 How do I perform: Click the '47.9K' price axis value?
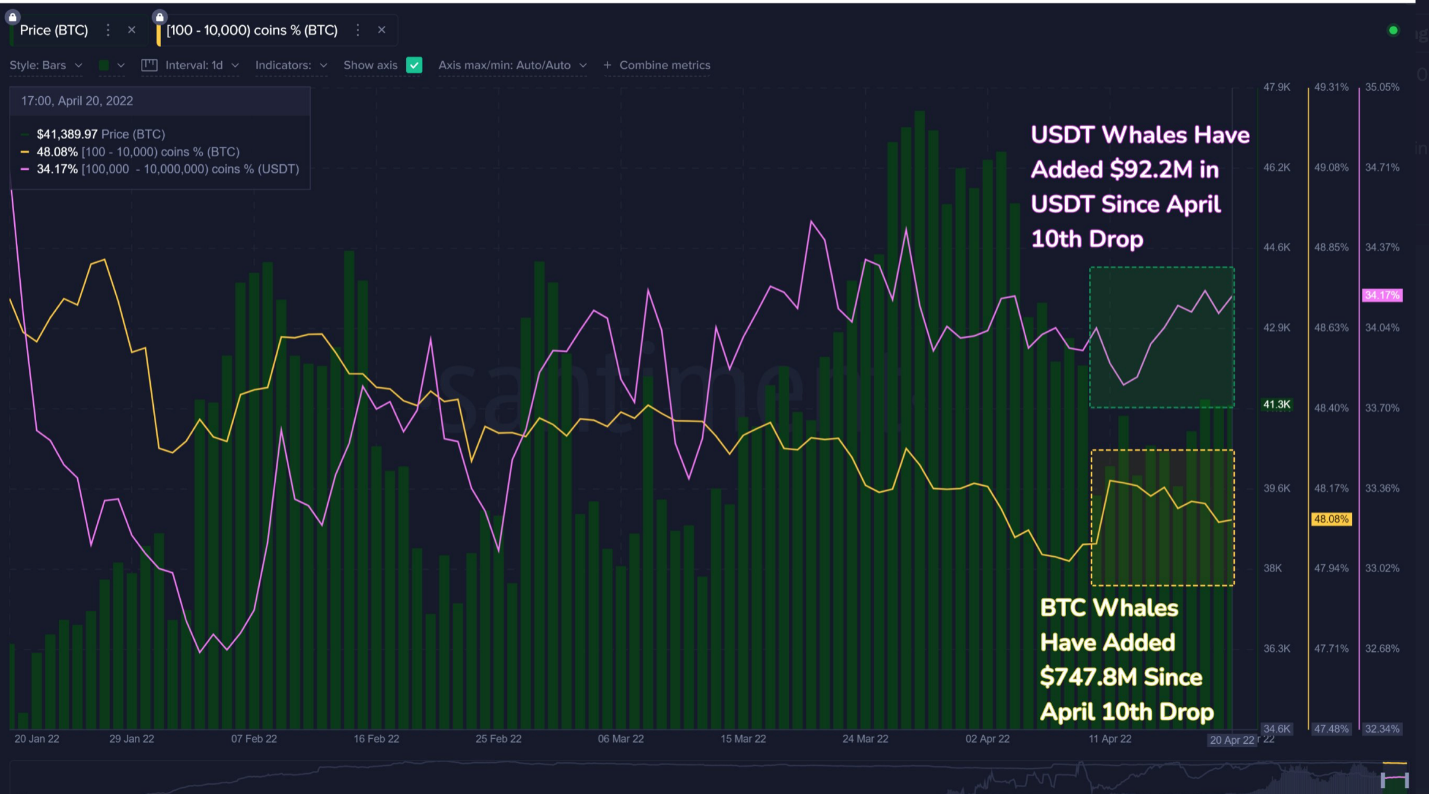point(1277,88)
